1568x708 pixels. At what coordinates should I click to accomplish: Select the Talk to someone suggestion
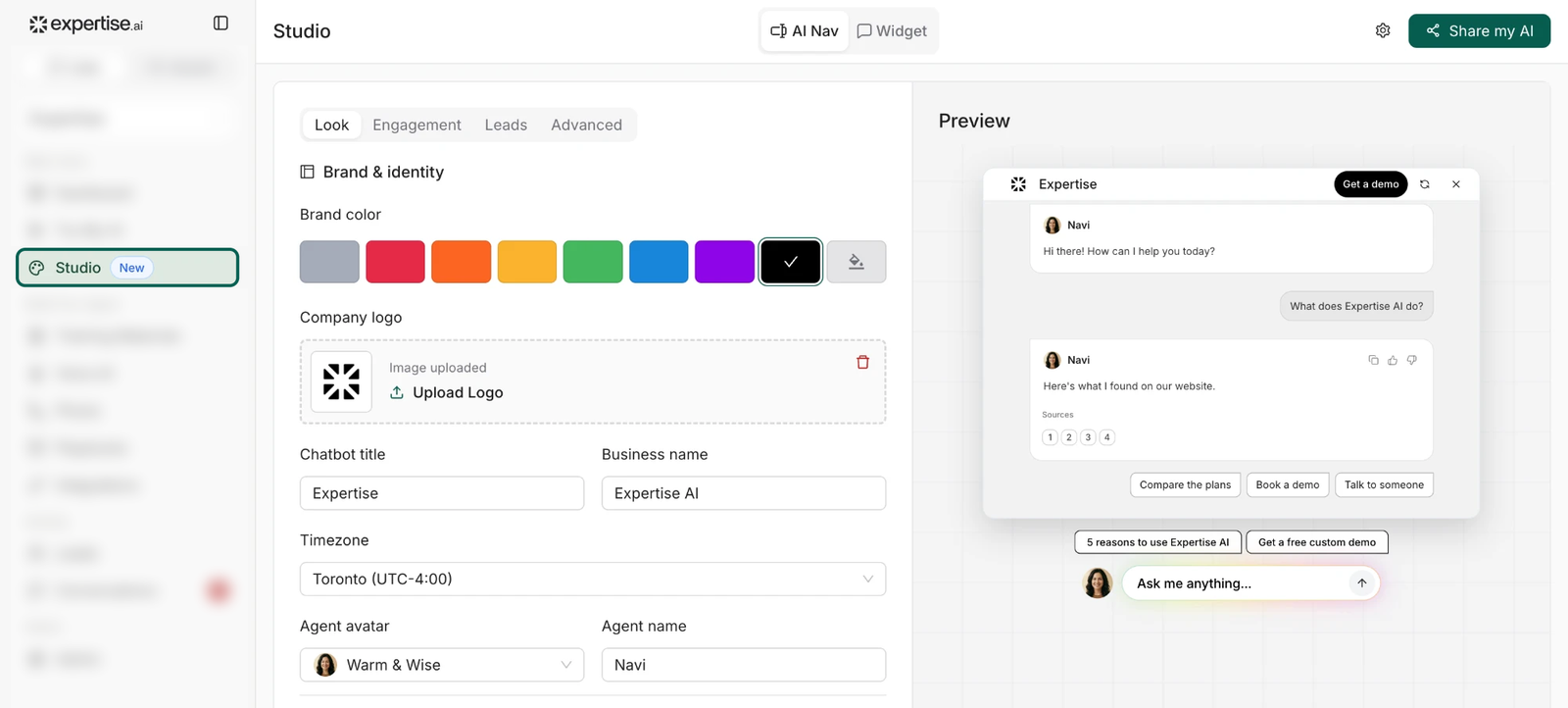tap(1384, 485)
